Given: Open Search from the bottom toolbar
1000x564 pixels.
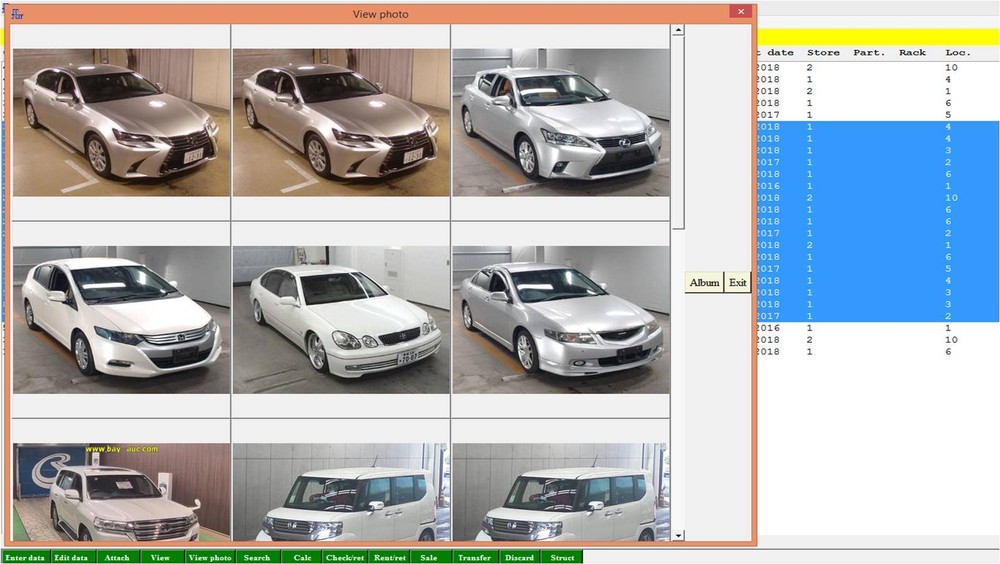Looking at the screenshot, I should pos(257,557).
